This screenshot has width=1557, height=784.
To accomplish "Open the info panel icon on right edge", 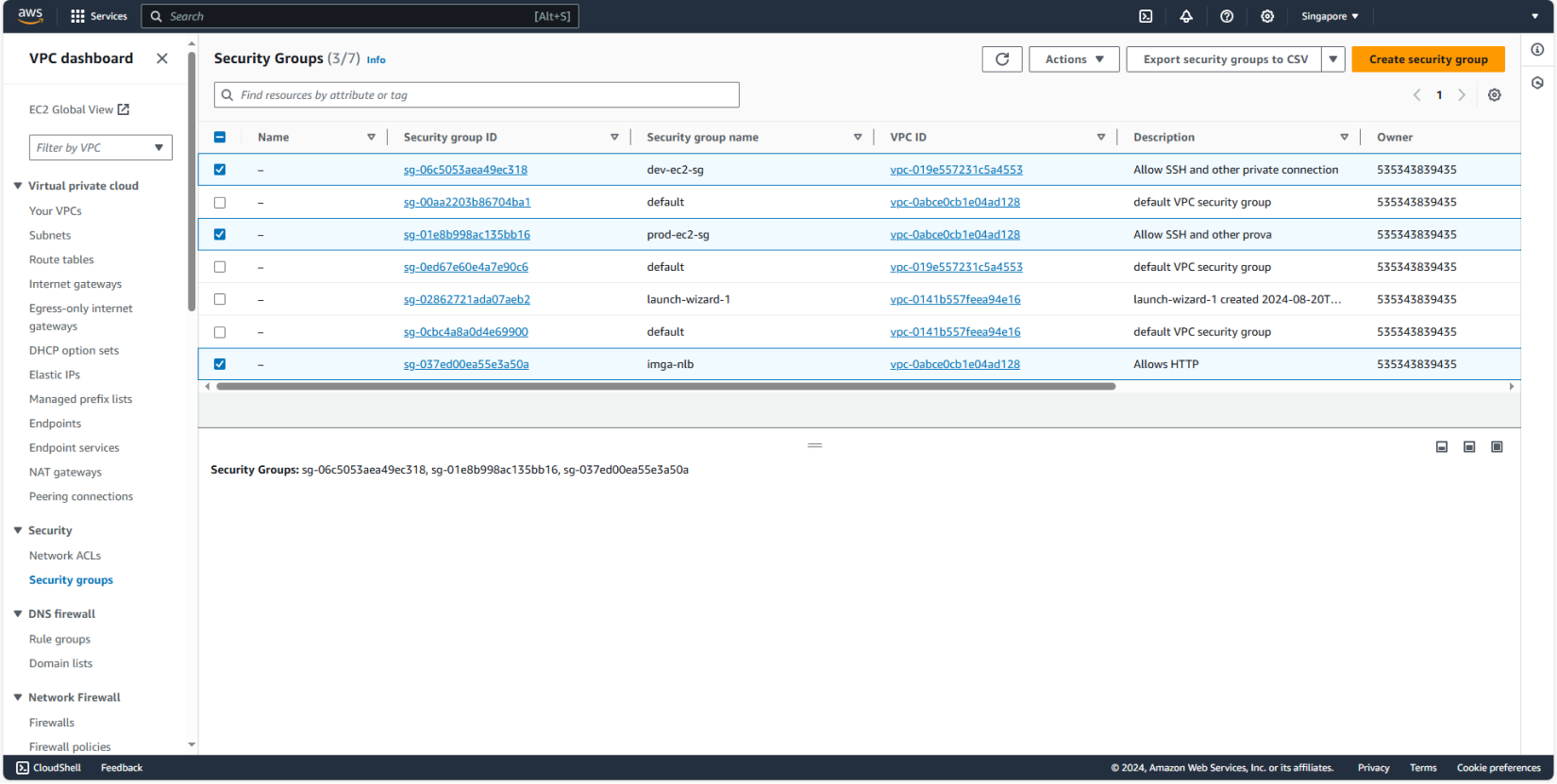I will click(1537, 50).
